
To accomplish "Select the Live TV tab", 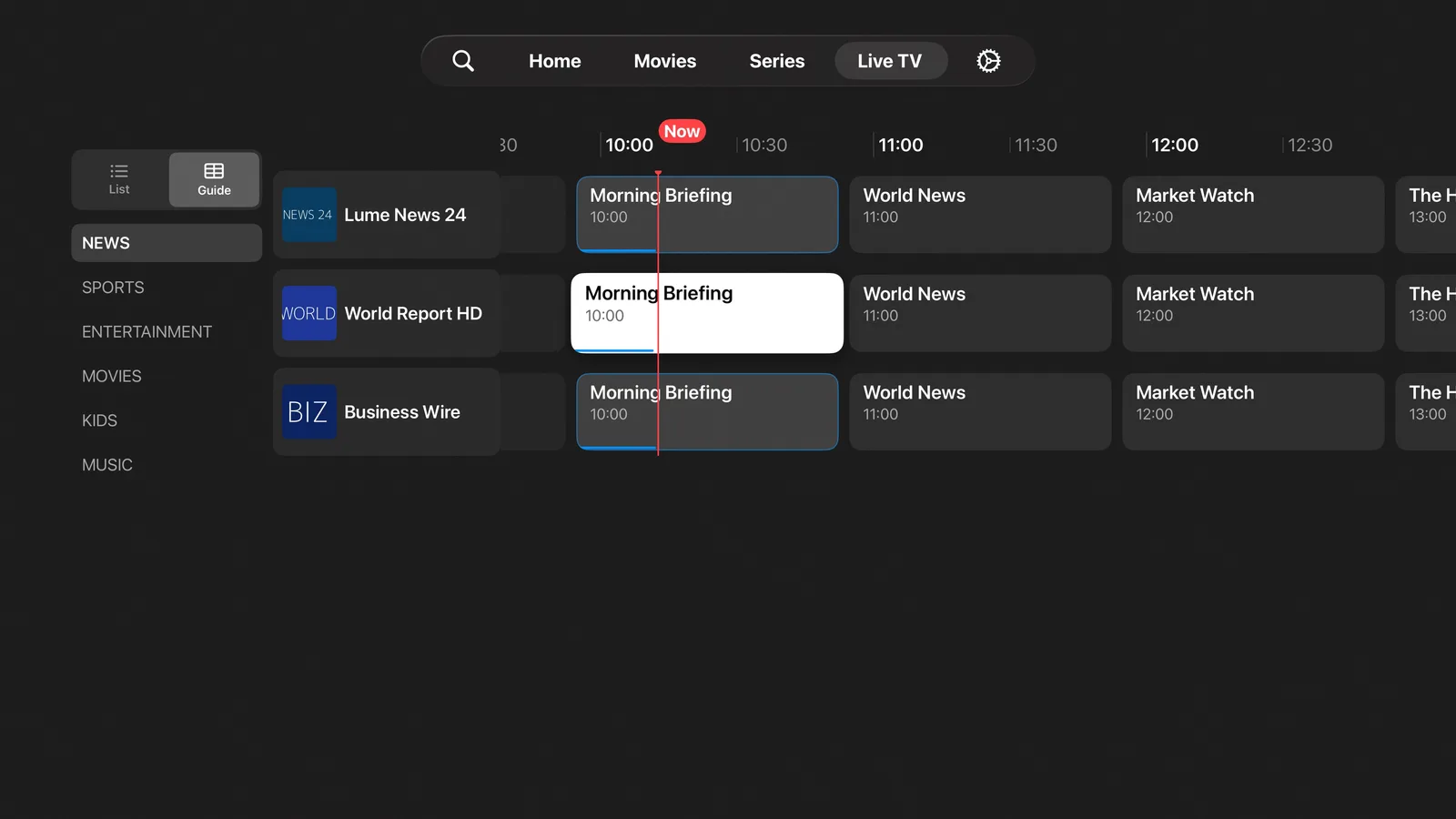I will point(890,61).
